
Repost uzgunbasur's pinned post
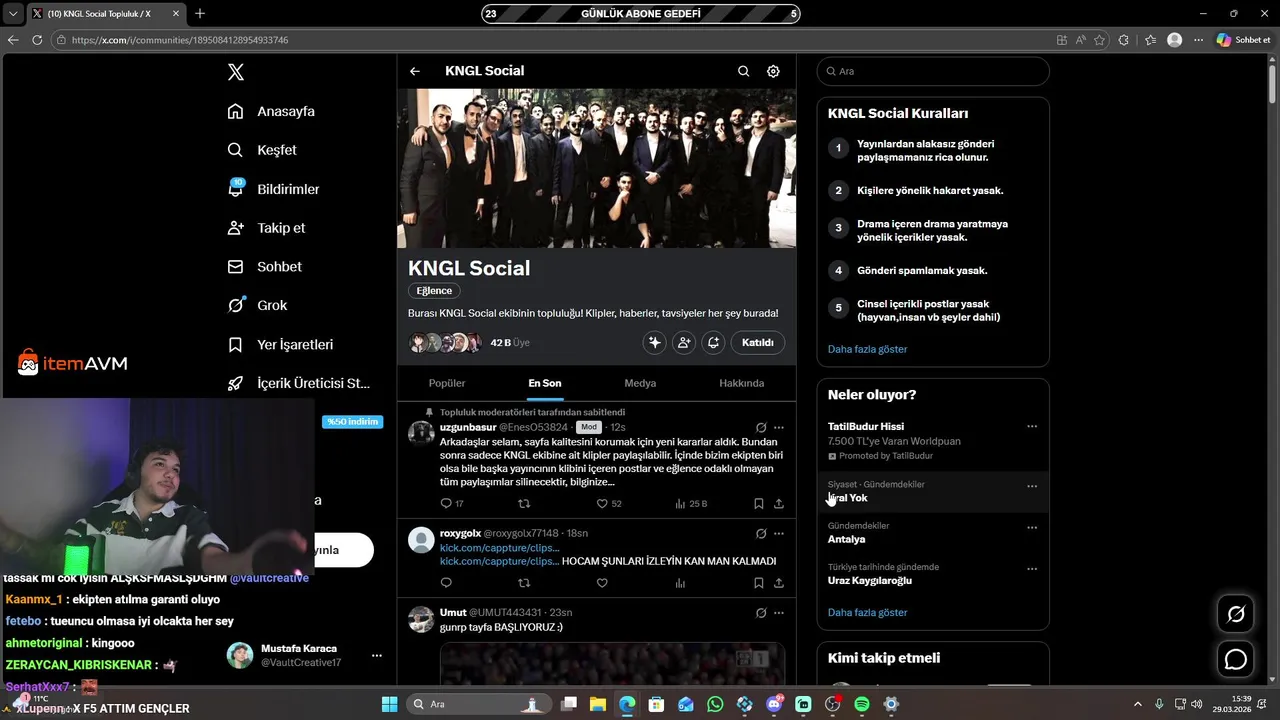click(524, 503)
